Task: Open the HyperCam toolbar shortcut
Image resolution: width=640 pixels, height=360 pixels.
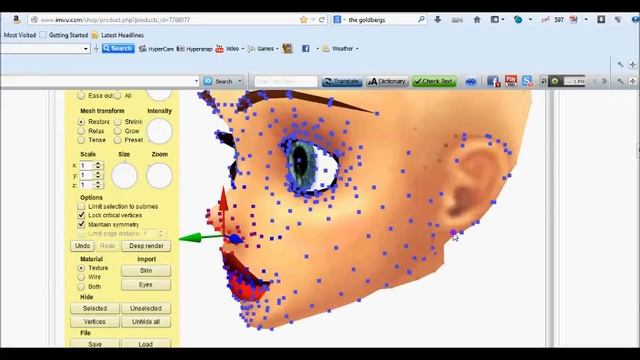Action: 157,49
